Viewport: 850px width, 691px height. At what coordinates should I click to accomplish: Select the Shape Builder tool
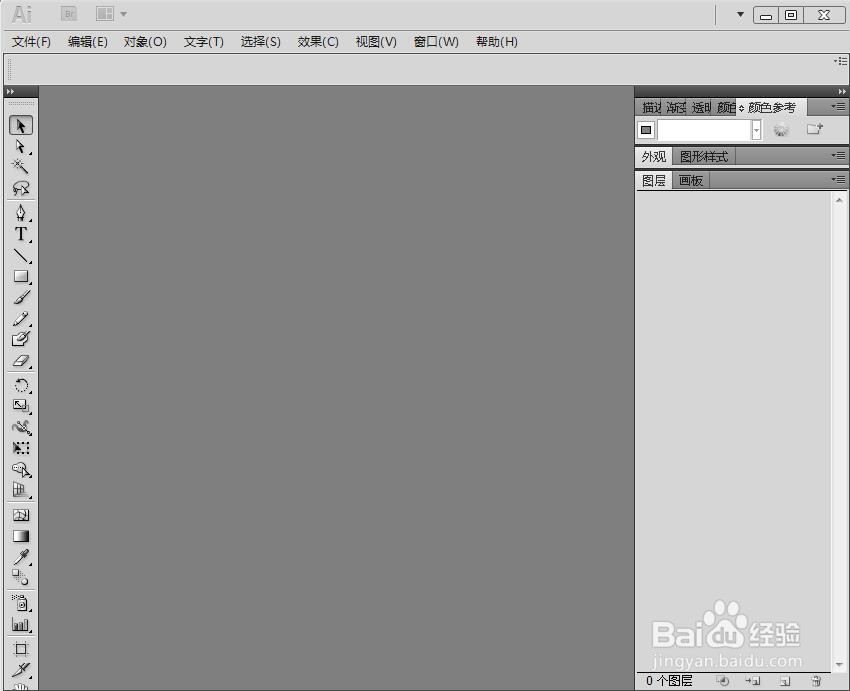(x=21, y=469)
